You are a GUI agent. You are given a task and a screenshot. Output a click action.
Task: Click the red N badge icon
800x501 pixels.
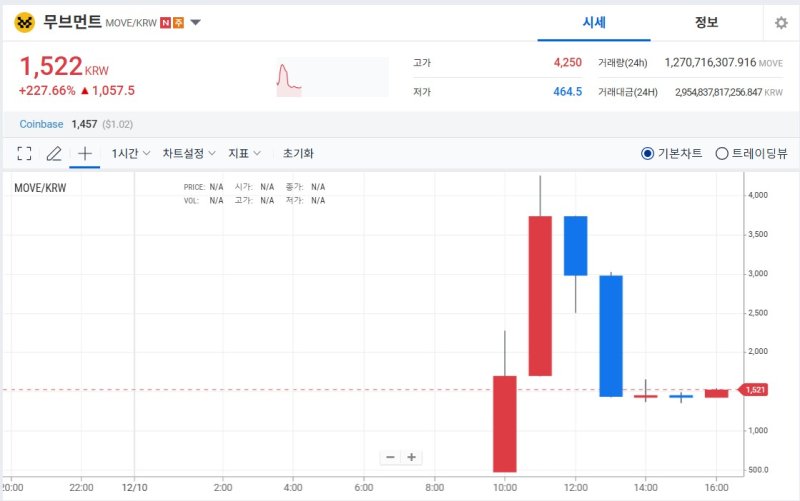[x=165, y=23]
